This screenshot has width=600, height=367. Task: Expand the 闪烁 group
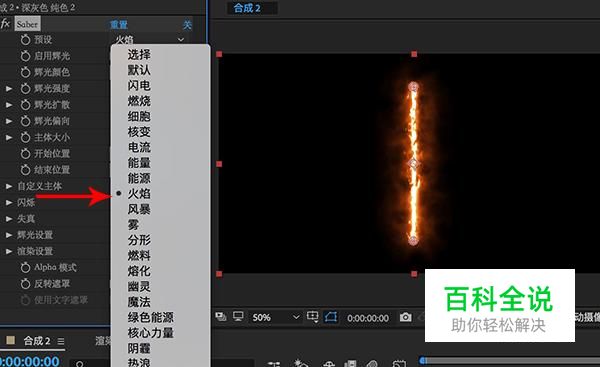(9, 202)
